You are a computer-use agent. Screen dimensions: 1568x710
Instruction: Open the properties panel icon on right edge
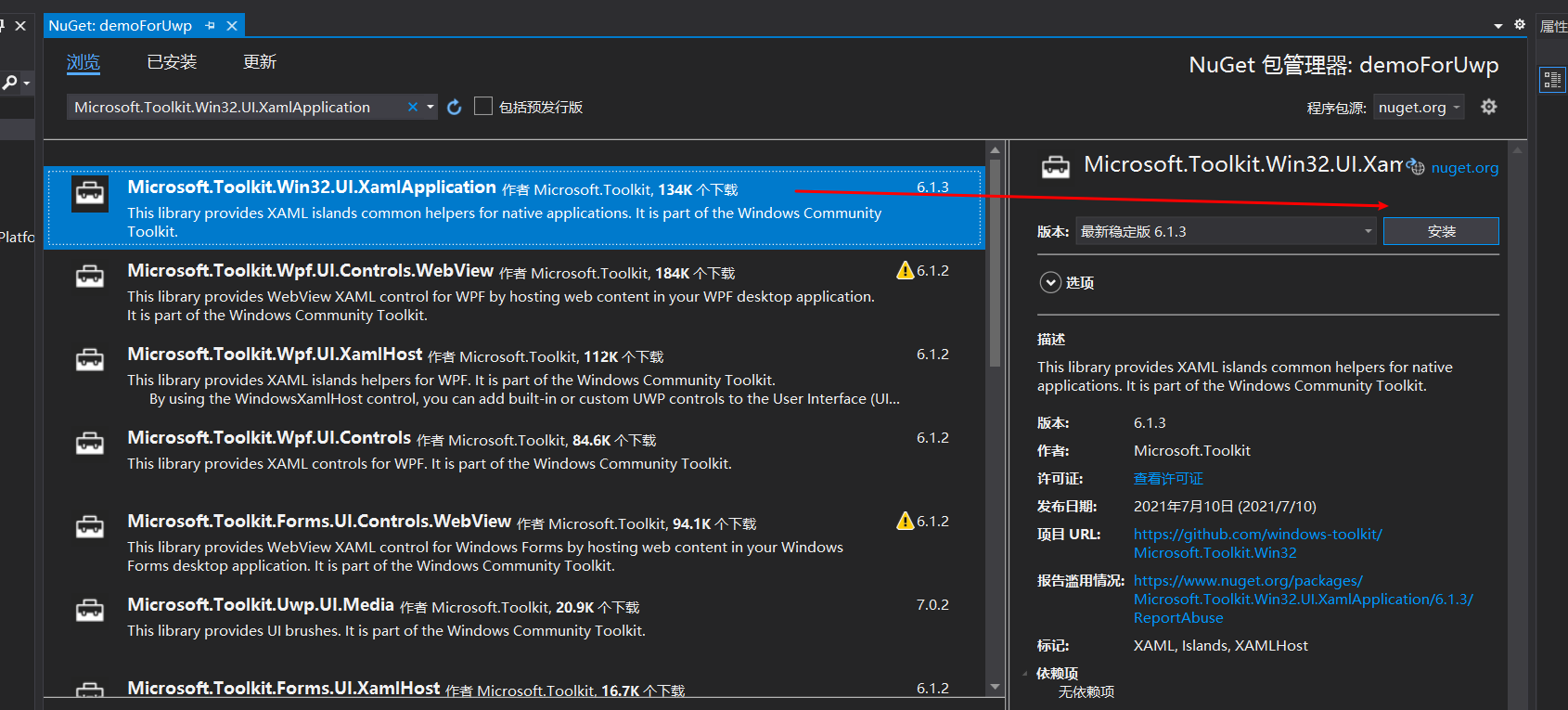(x=1552, y=80)
